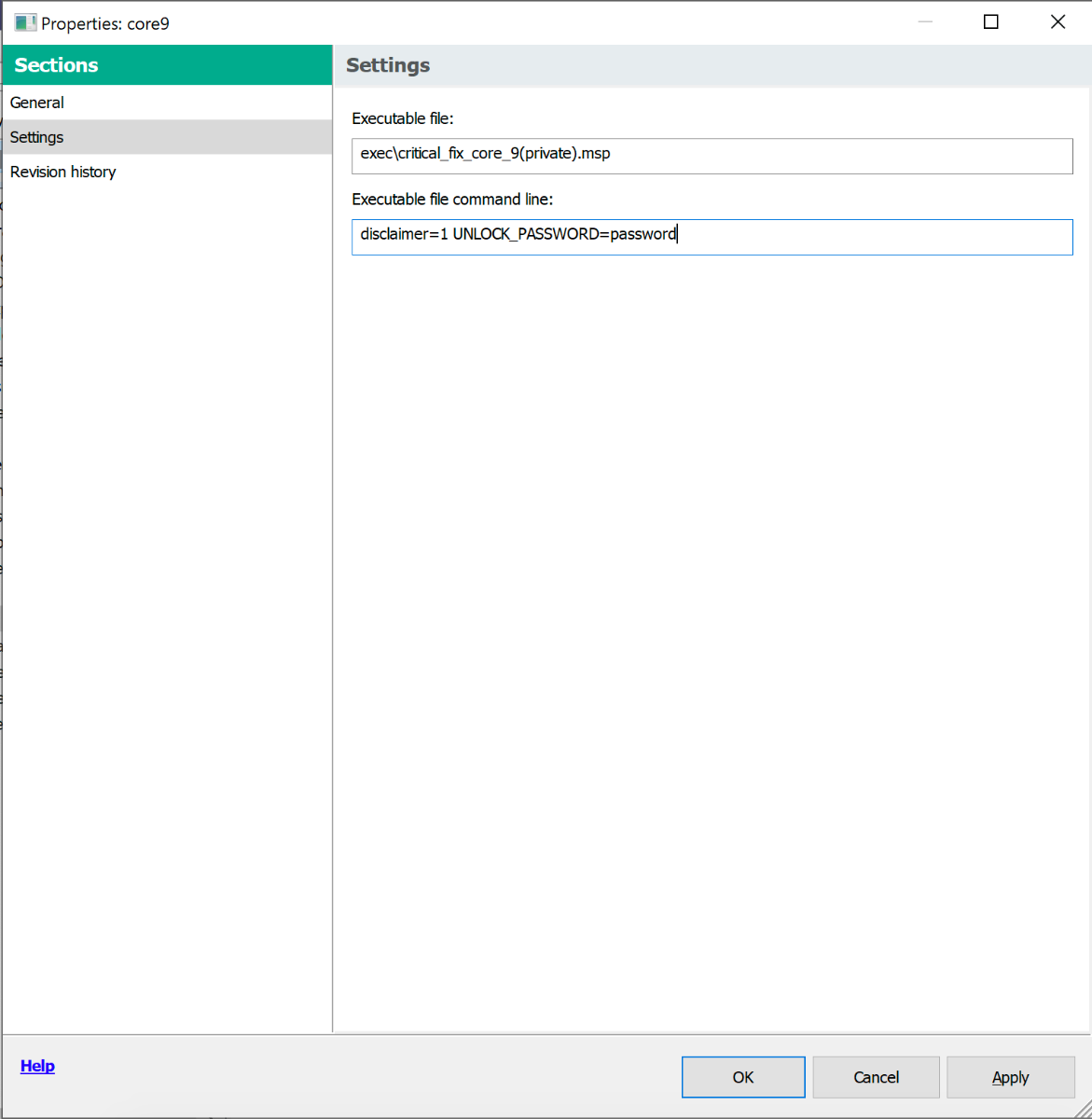Click the Properties window title icon
Viewport: 1092px width, 1119px height.
click(25, 22)
